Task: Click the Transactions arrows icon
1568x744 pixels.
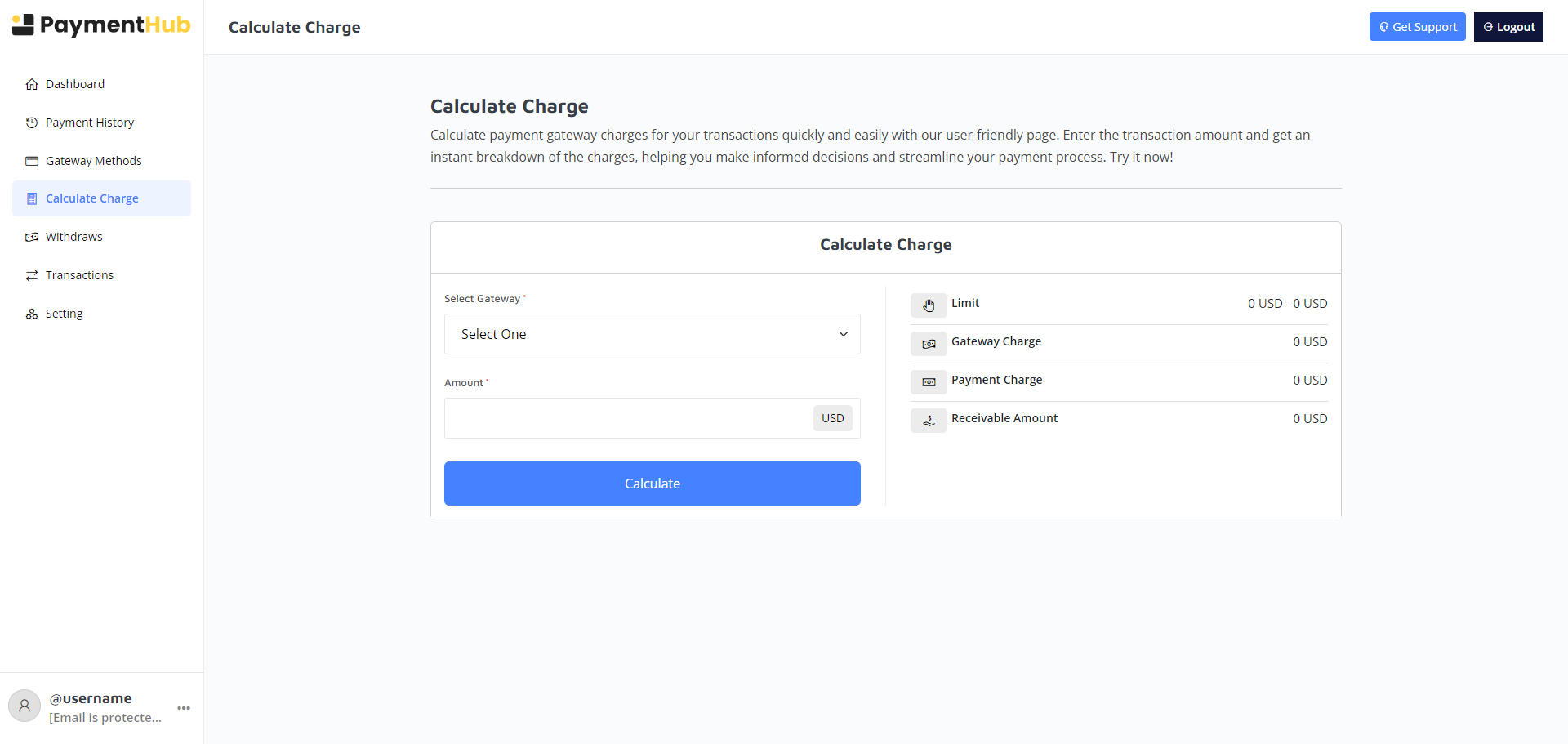Action: (31, 274)
